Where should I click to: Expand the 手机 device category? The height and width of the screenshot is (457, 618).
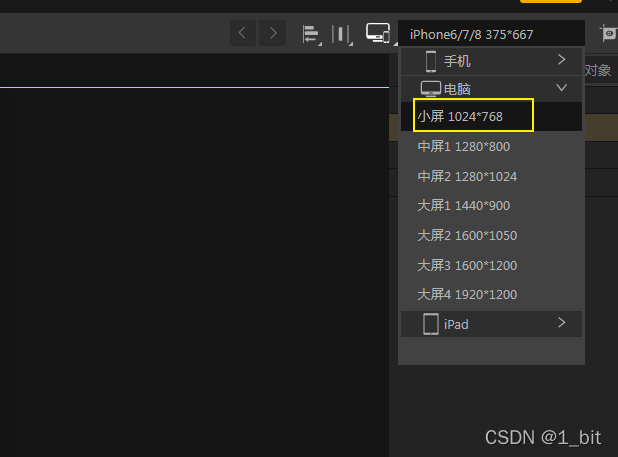(491, 61)
